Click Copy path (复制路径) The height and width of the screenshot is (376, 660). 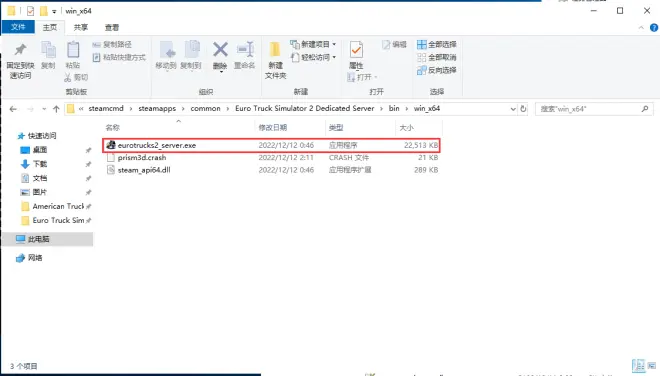click(x=112, y=44)
